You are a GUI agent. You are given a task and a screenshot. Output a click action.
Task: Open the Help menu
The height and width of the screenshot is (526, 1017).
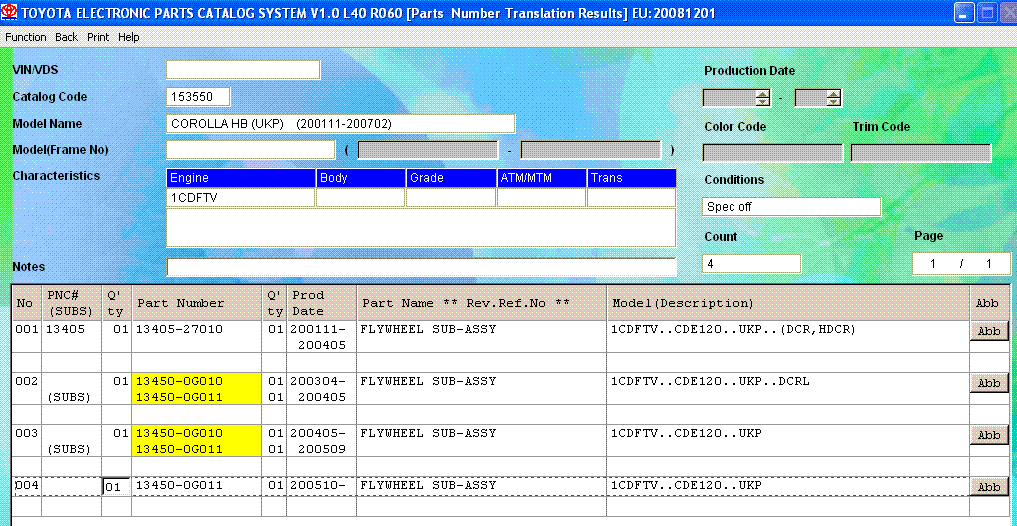128,37
